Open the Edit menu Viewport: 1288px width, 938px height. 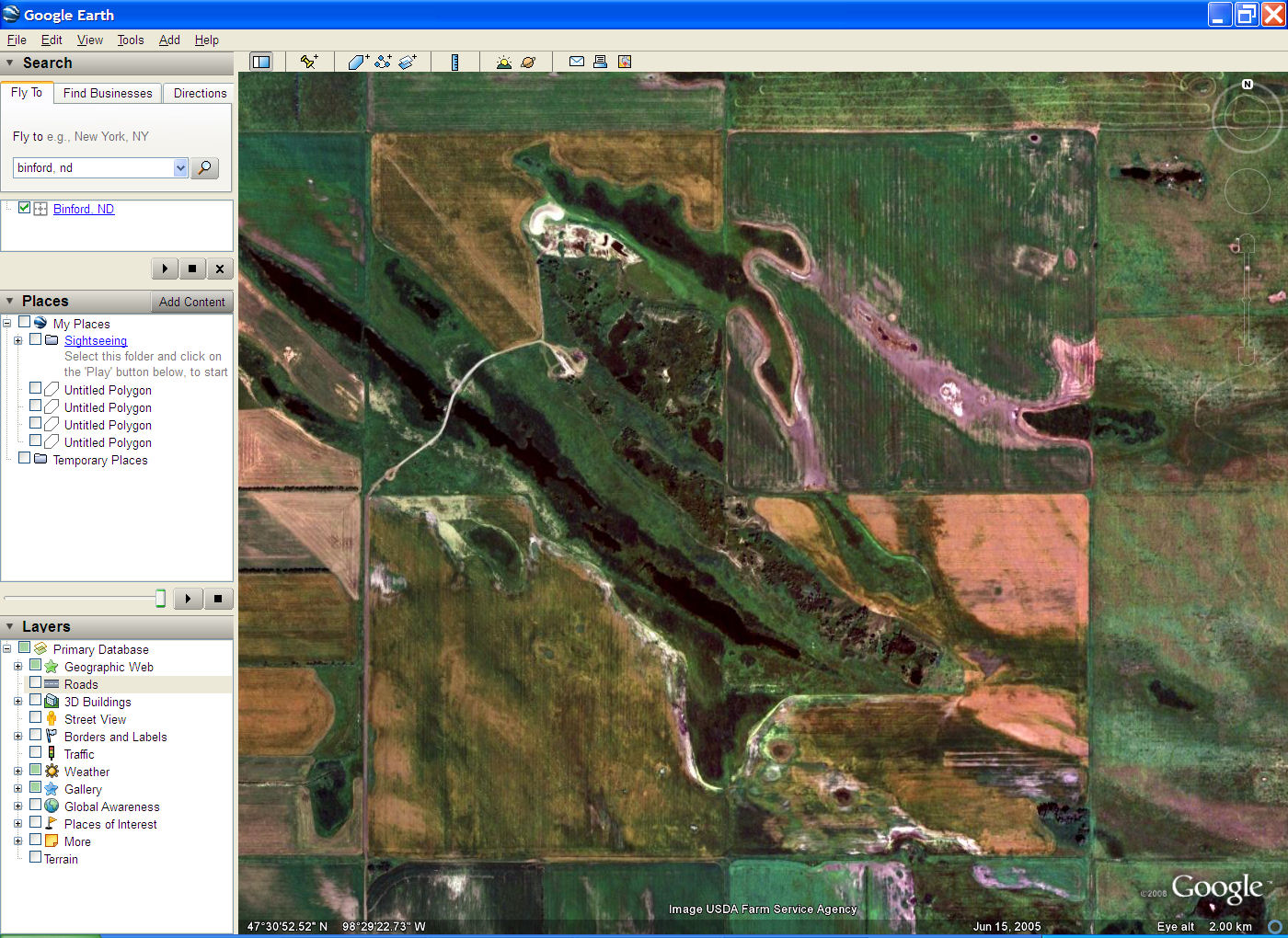52,40
